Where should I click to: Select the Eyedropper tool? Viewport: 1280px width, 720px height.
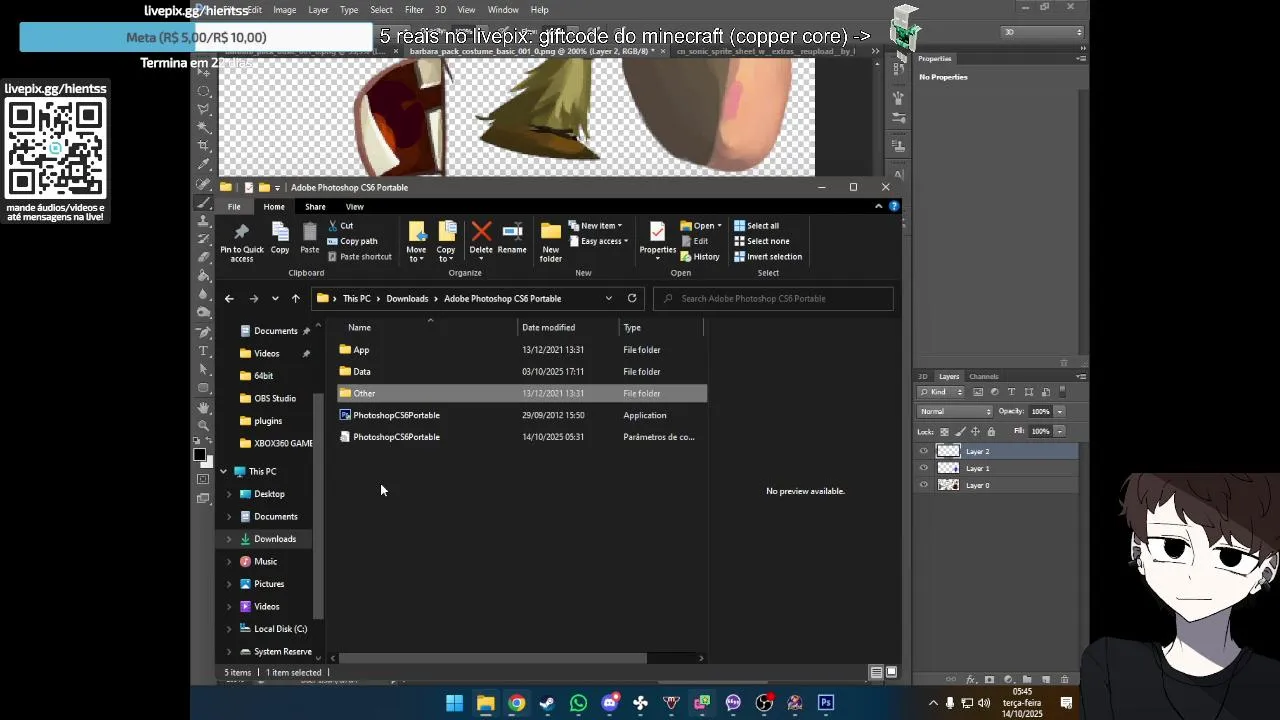coord(204,164)
